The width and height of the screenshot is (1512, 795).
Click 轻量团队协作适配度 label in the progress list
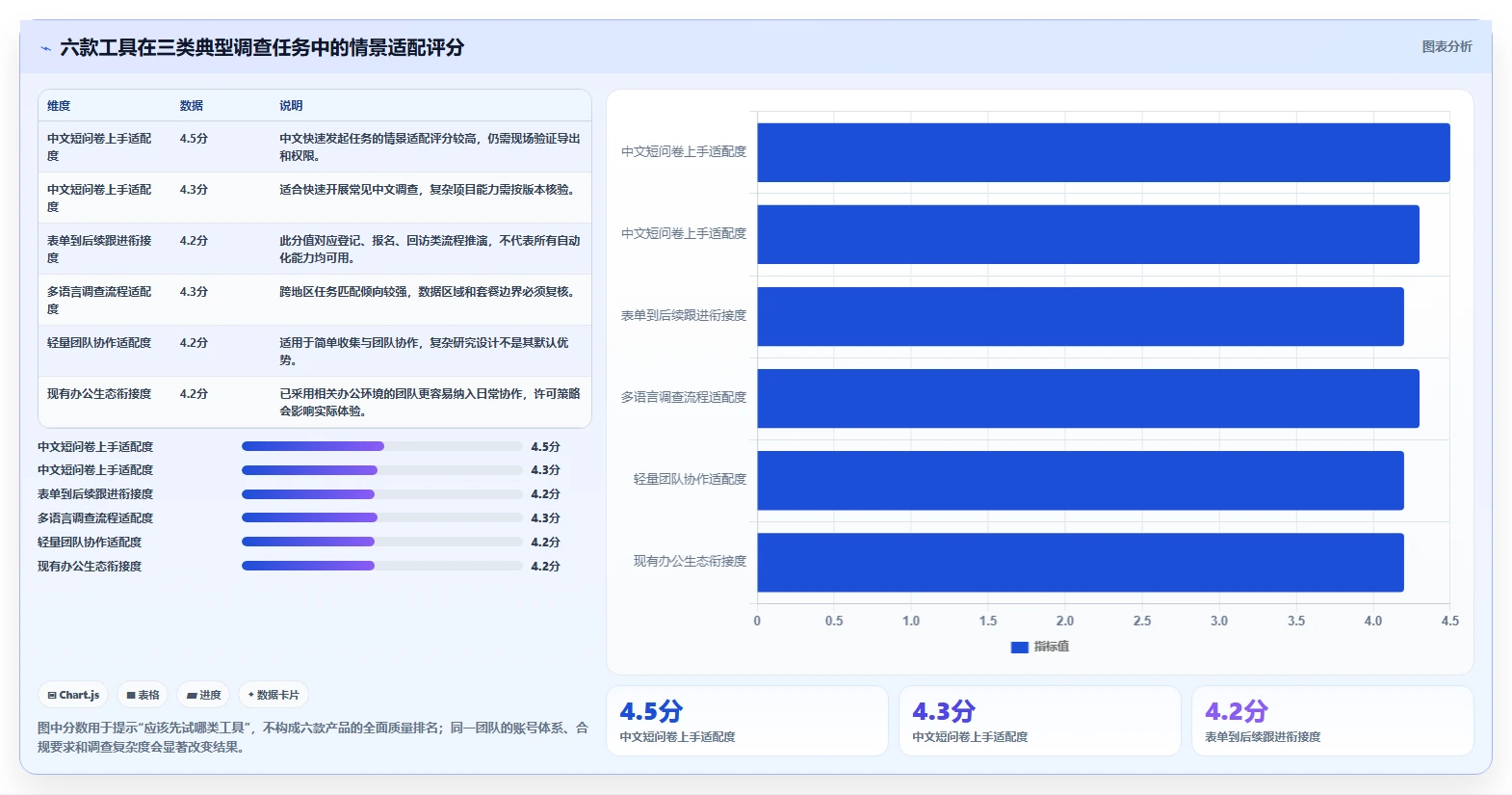coord(90,543)
